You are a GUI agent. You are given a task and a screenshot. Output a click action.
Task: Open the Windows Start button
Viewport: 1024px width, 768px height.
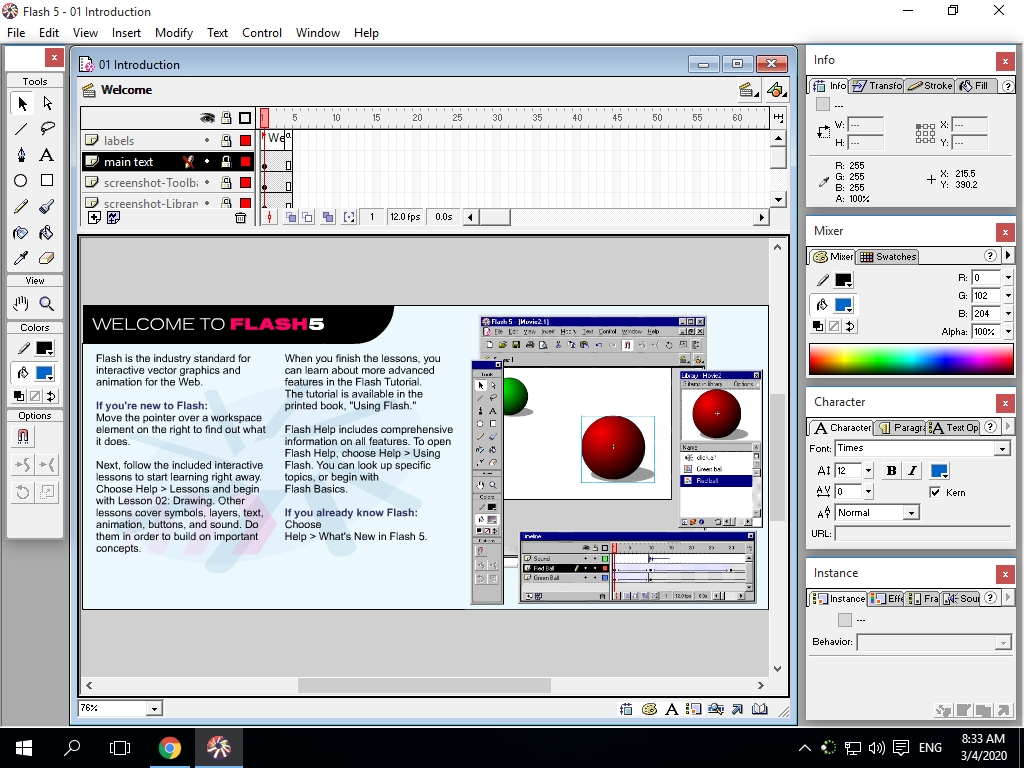(24, 748)
